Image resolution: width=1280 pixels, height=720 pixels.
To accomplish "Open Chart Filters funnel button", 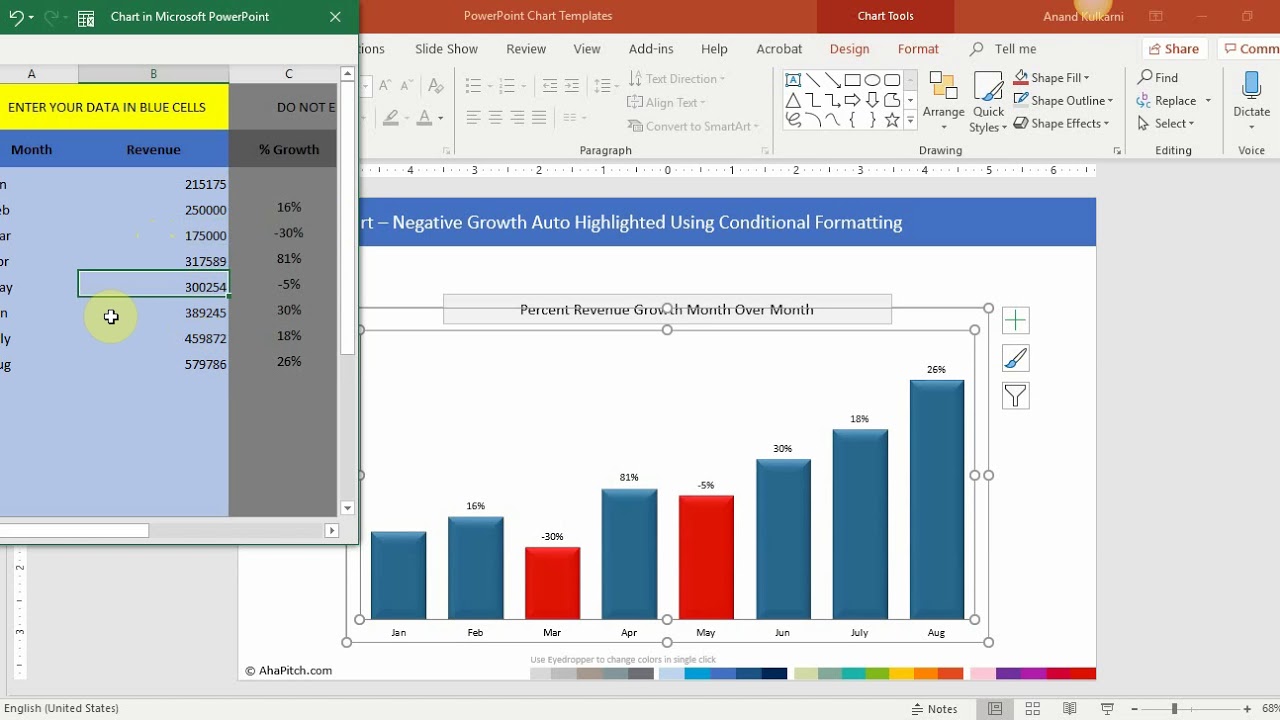I will [x=1015, y=396].
